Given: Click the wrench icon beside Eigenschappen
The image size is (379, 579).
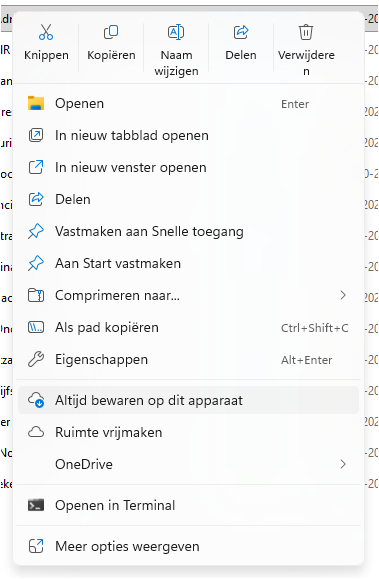Looking at the screenshot, I should point(36,359).
